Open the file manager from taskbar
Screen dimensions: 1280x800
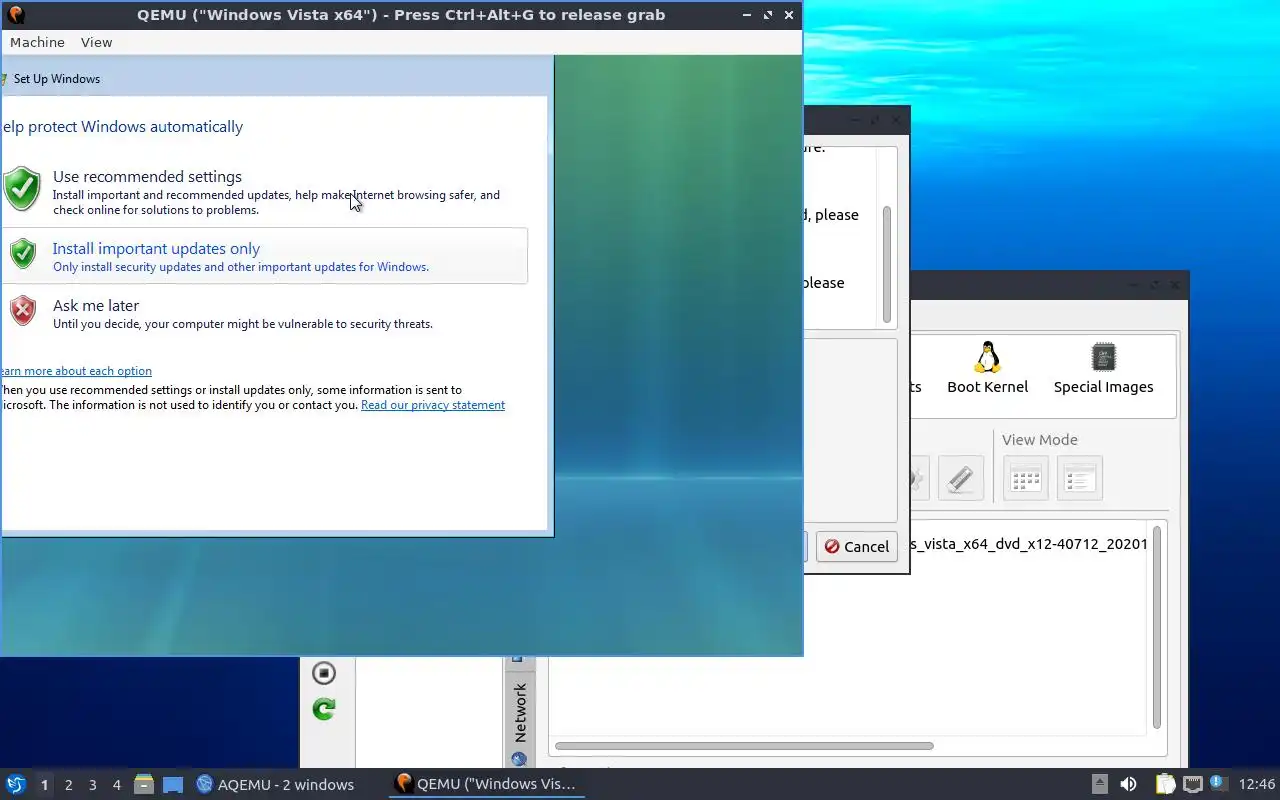pyautogui.click(x=144, y=784)
